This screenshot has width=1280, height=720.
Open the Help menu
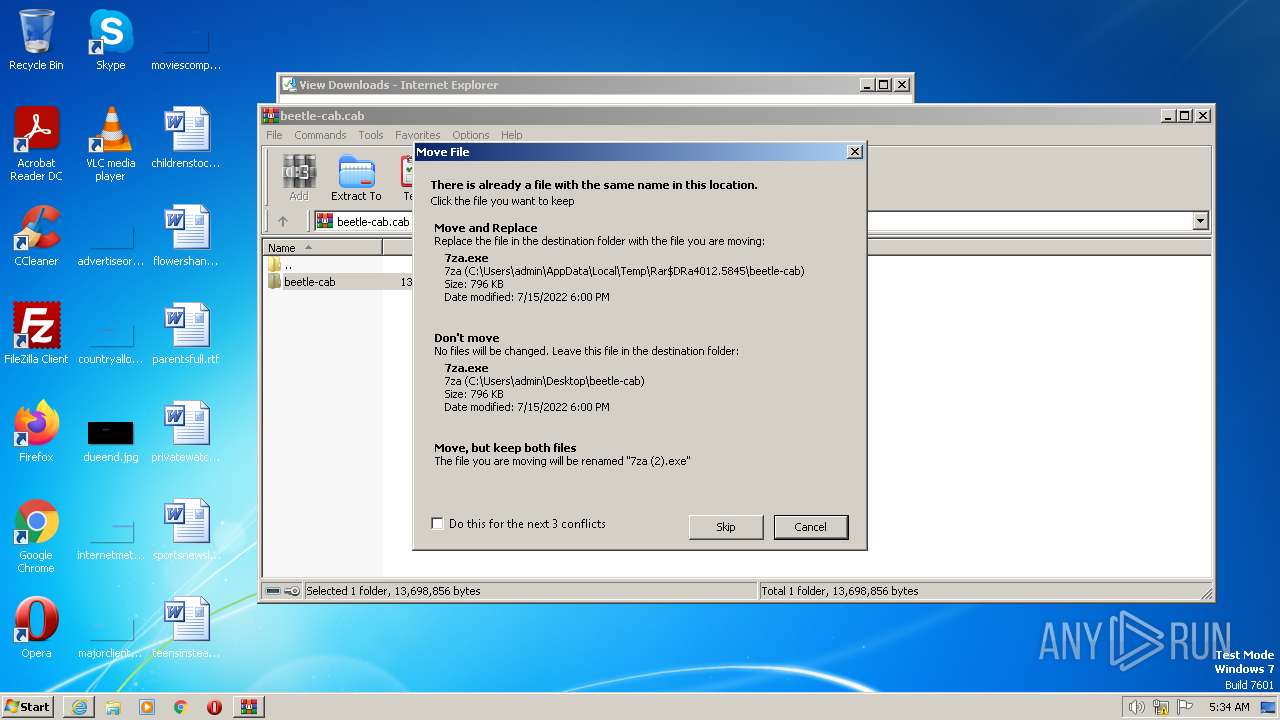(512, 135)
